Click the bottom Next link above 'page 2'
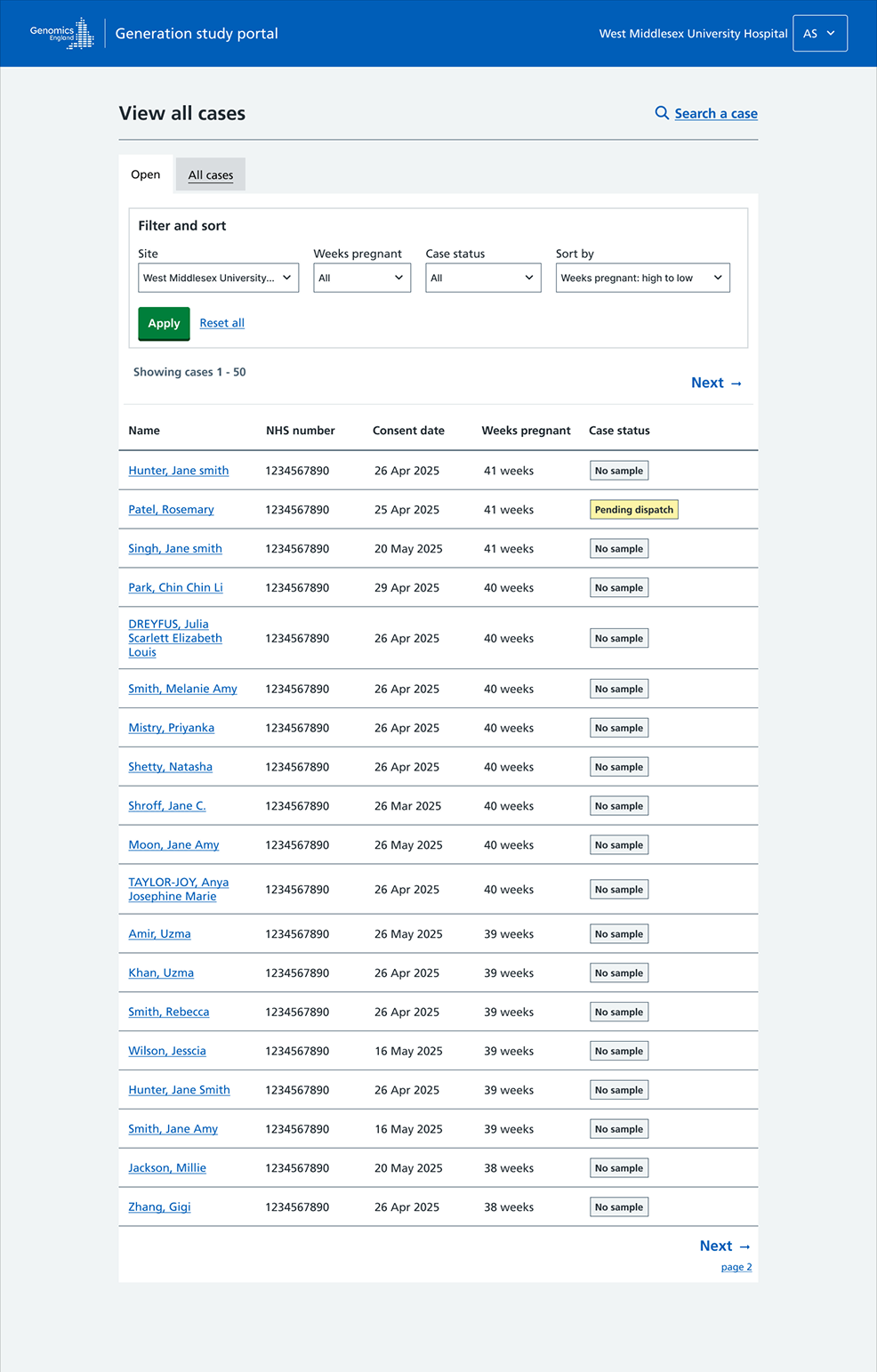 click(x=725, y=1246)
